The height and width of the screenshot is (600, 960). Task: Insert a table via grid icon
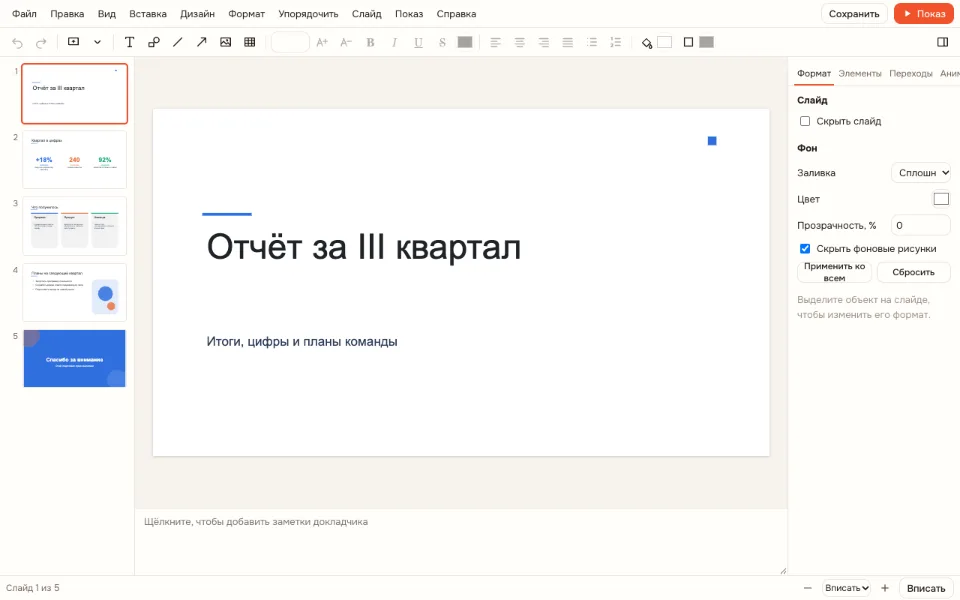point(250,42)
